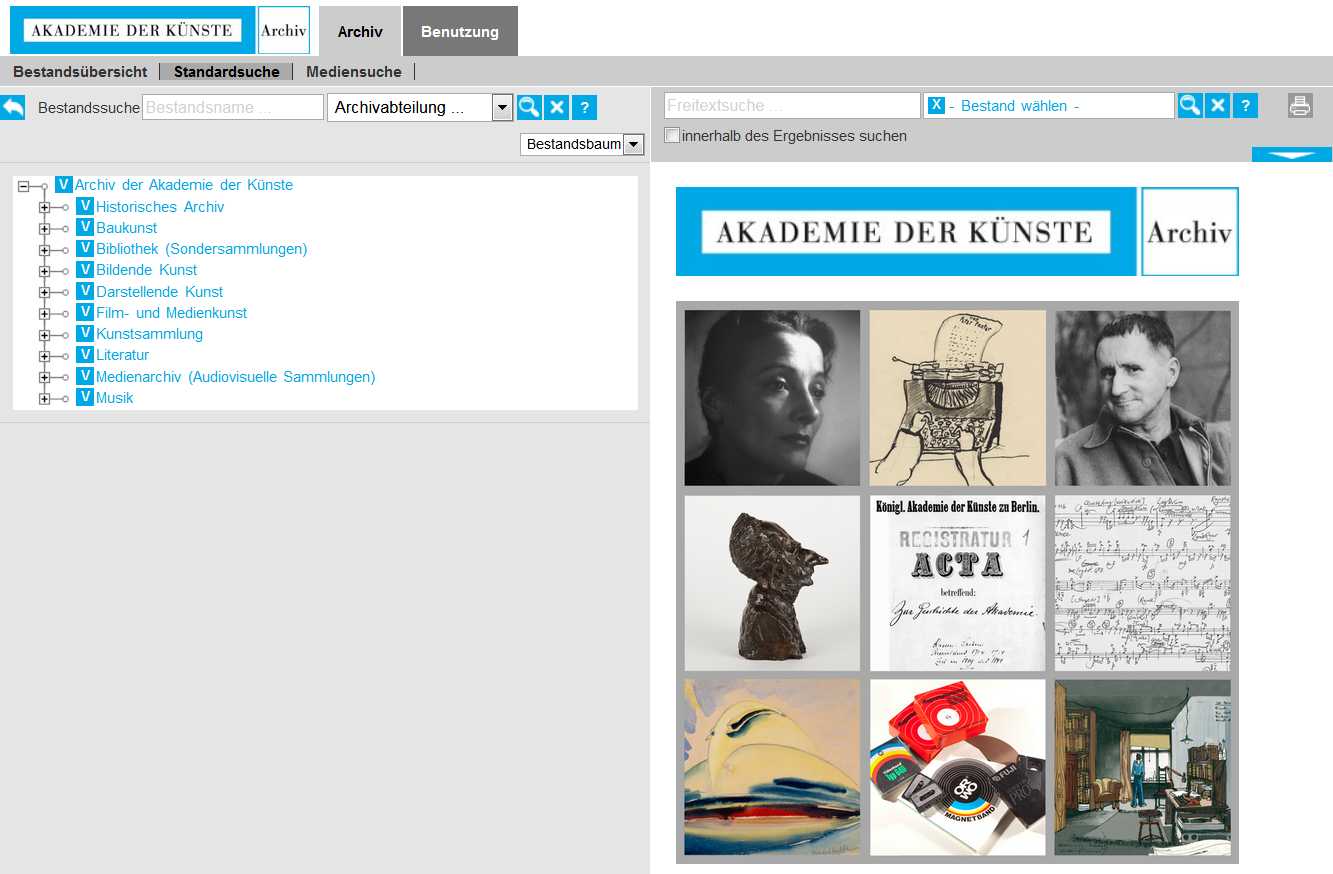Open the Film- und Medienkunst link
Viewport: 1333px width, 874px height.
pos(172,313)
